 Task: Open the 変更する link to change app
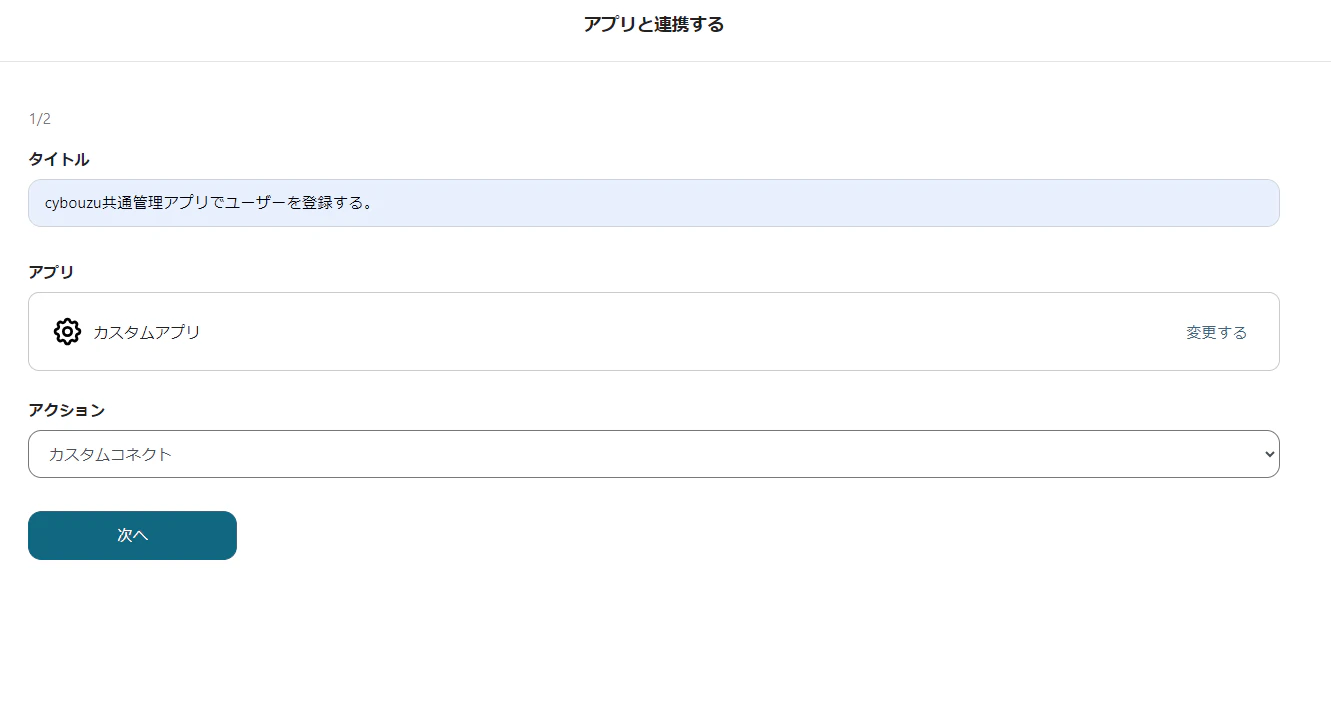coord(1216,332)
